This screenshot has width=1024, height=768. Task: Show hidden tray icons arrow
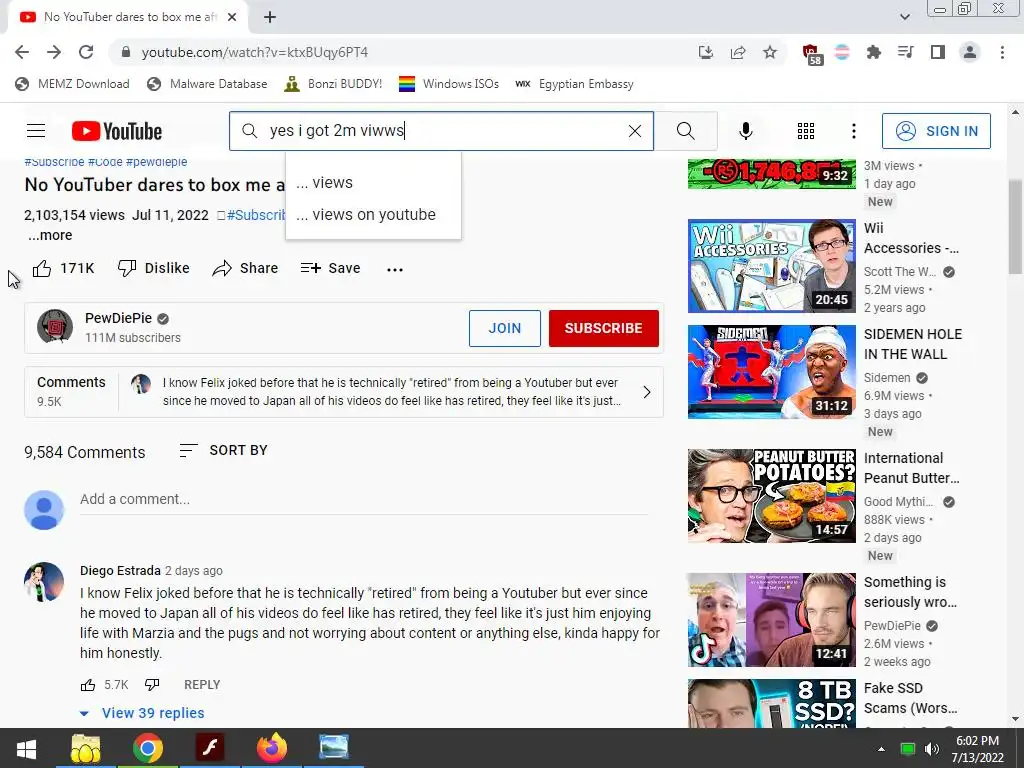[881, 749]
